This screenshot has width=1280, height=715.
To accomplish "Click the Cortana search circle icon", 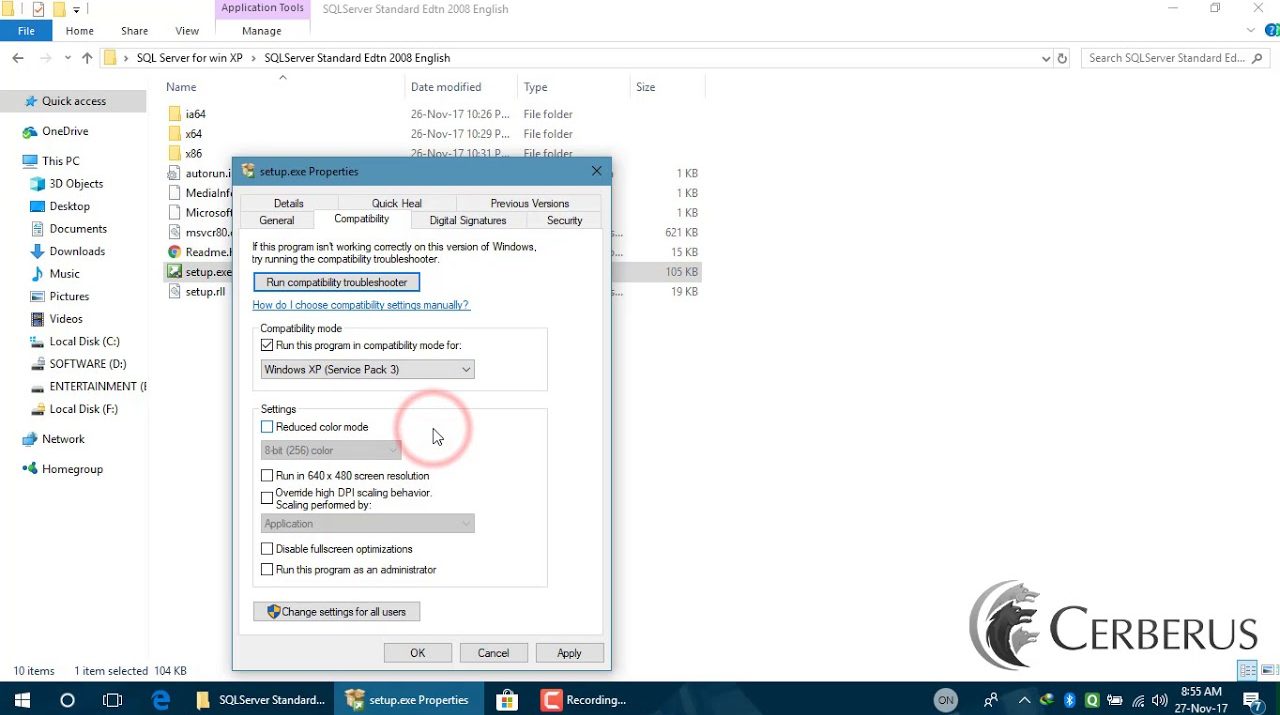I will click(x=67, y=700).
